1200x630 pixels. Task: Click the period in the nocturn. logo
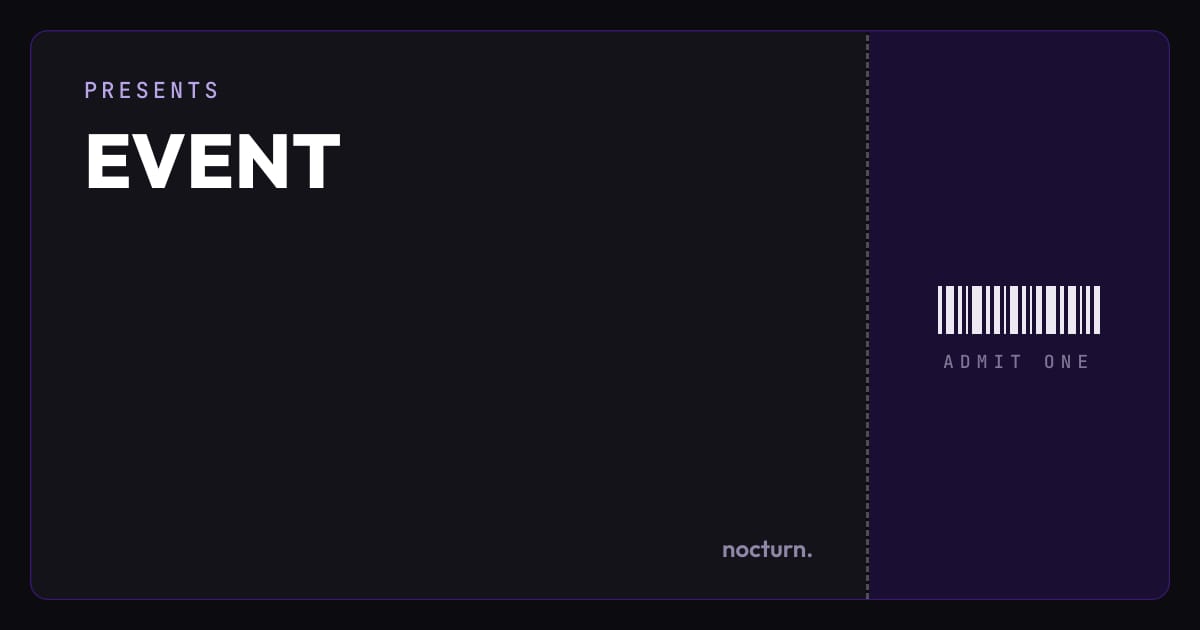pos(809,555)
